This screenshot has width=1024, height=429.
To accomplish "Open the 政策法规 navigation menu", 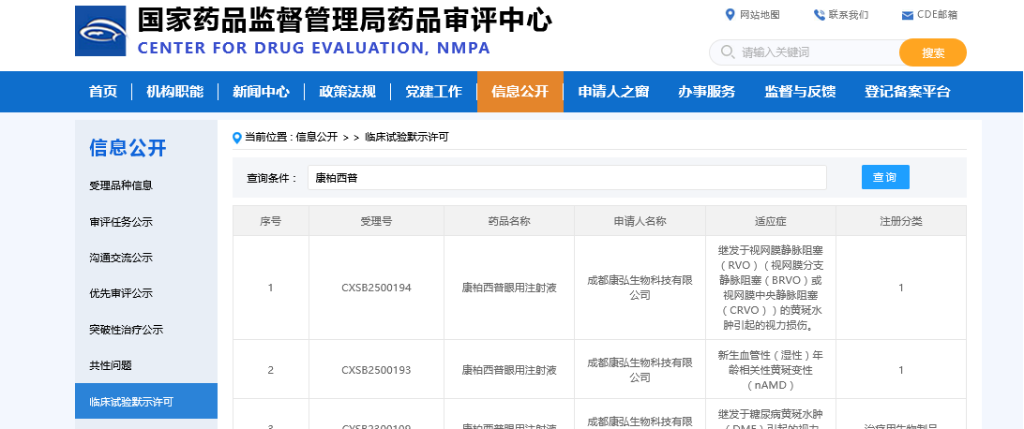I will coord(347,92).
